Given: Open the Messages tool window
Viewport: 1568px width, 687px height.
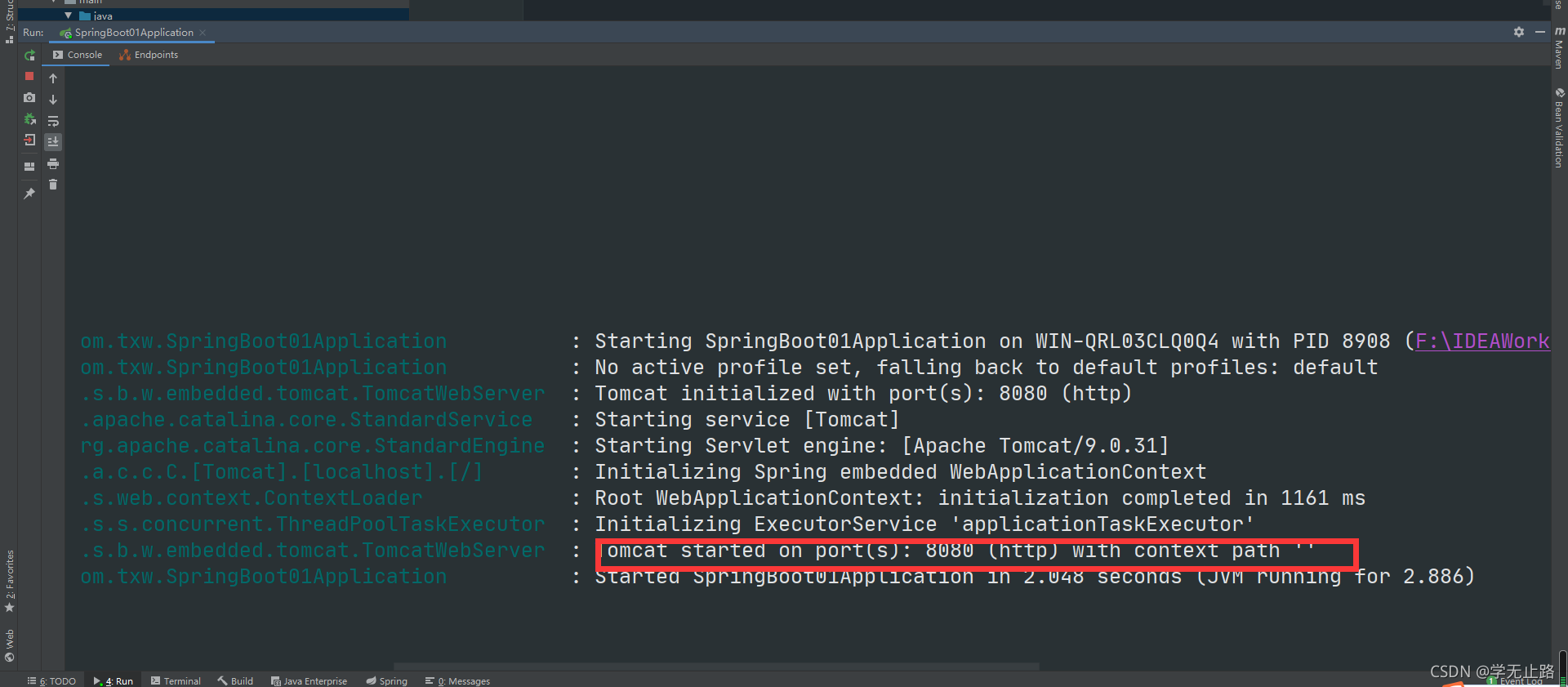Looking at the screenshot, I should [457, 680].
